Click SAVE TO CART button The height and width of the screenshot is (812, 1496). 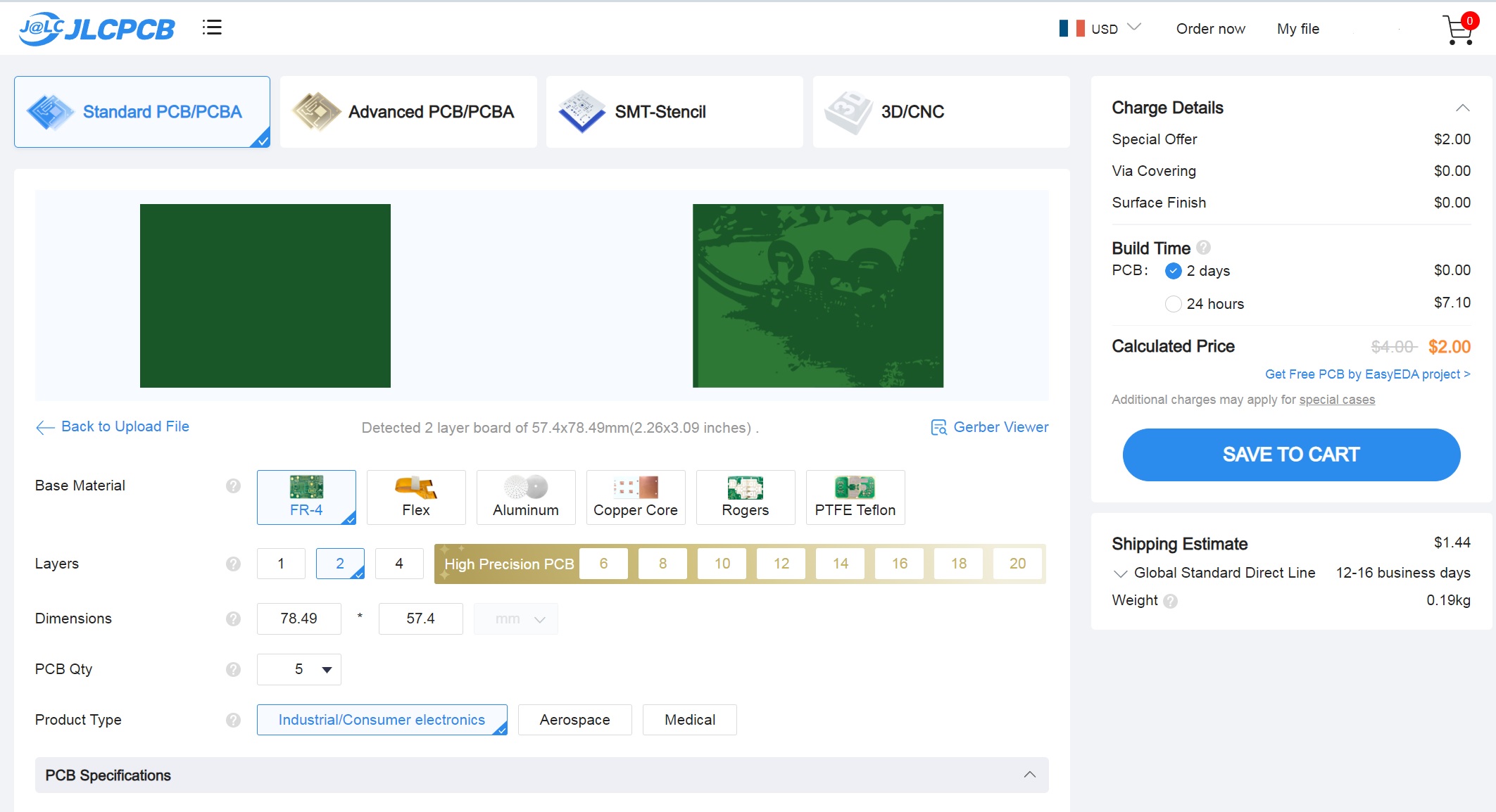click(1291, 455)
